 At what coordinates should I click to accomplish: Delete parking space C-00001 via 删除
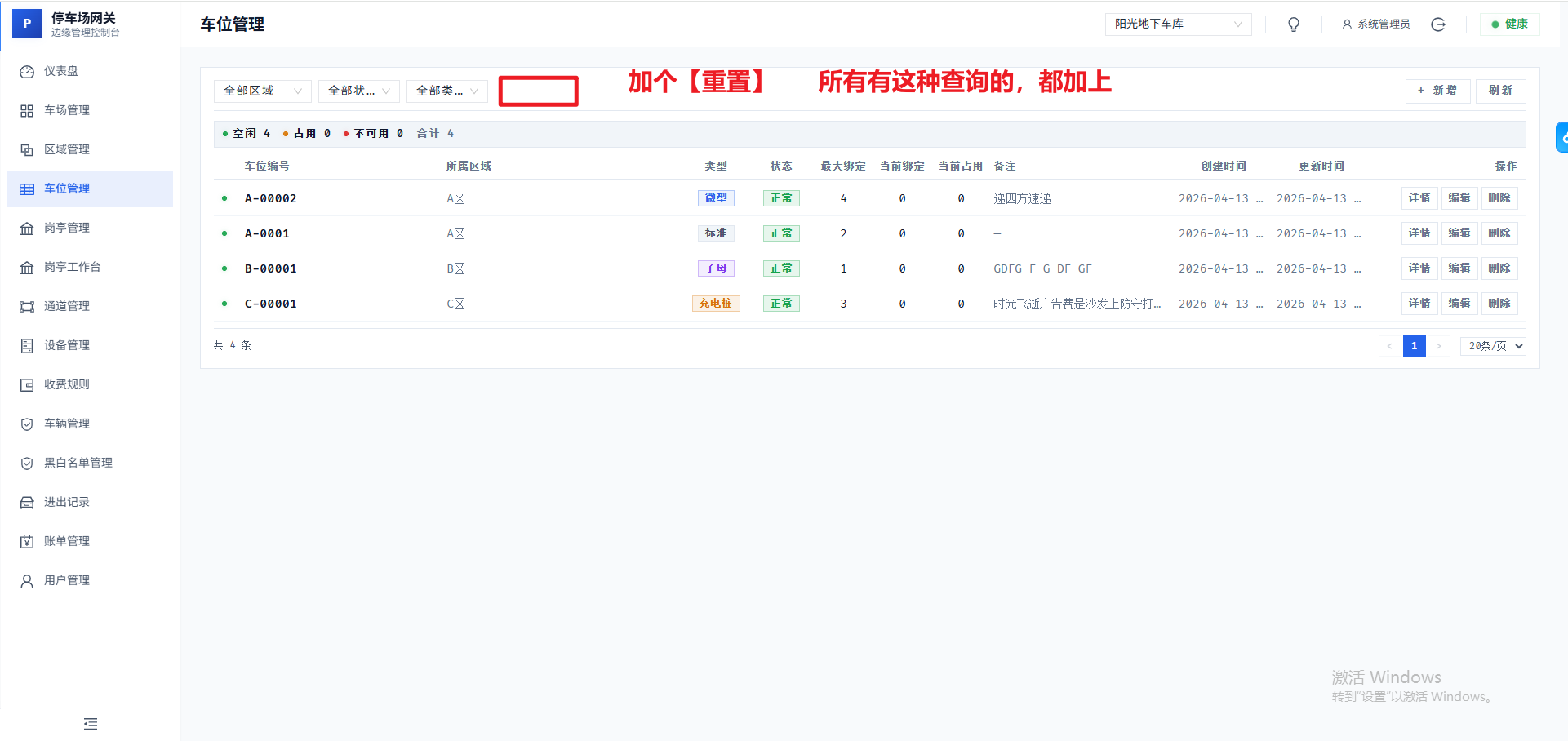(x=1499, y=304)
